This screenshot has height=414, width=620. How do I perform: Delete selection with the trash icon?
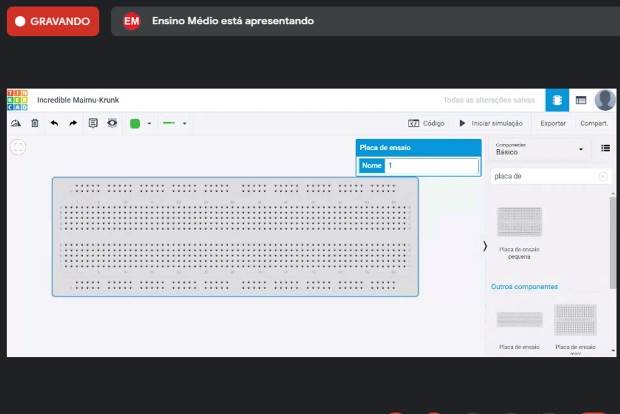coord(35,123)
